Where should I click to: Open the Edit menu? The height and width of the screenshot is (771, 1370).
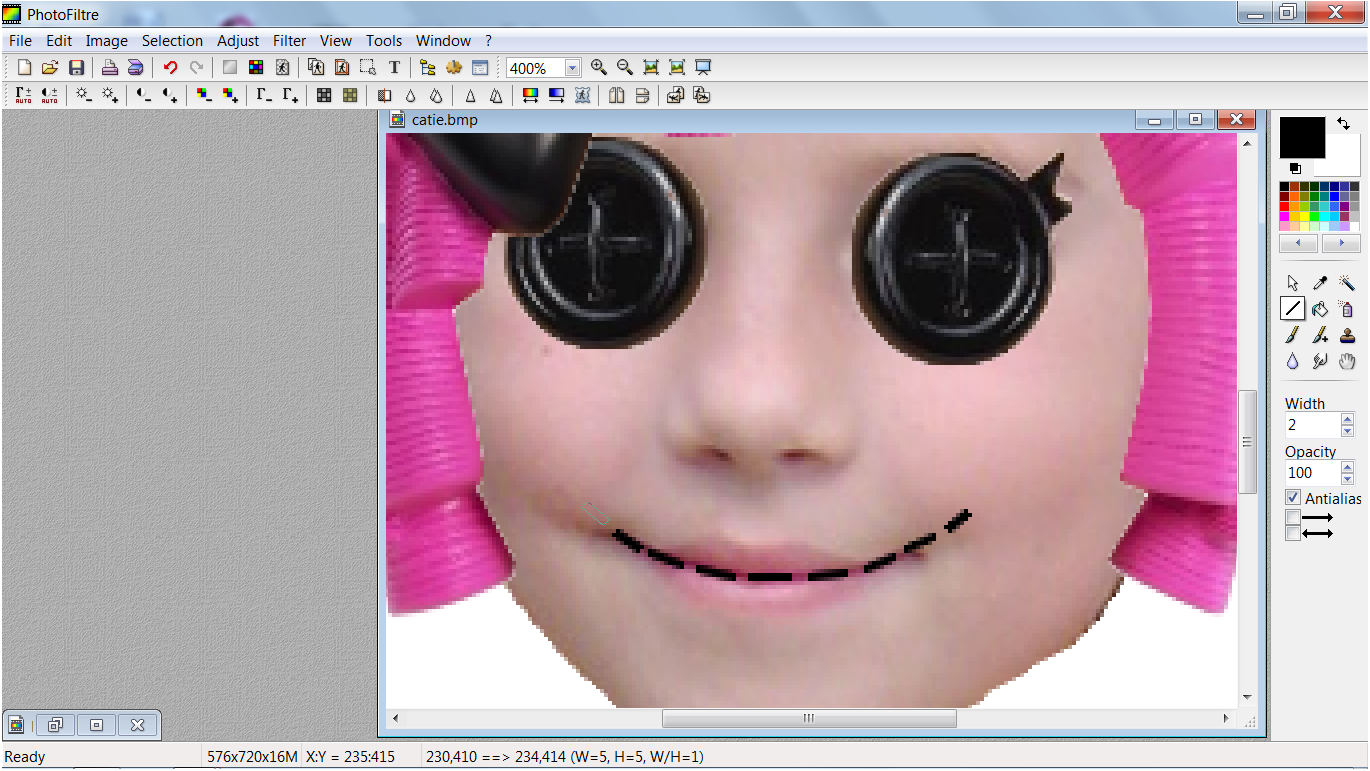click(59, 41)
